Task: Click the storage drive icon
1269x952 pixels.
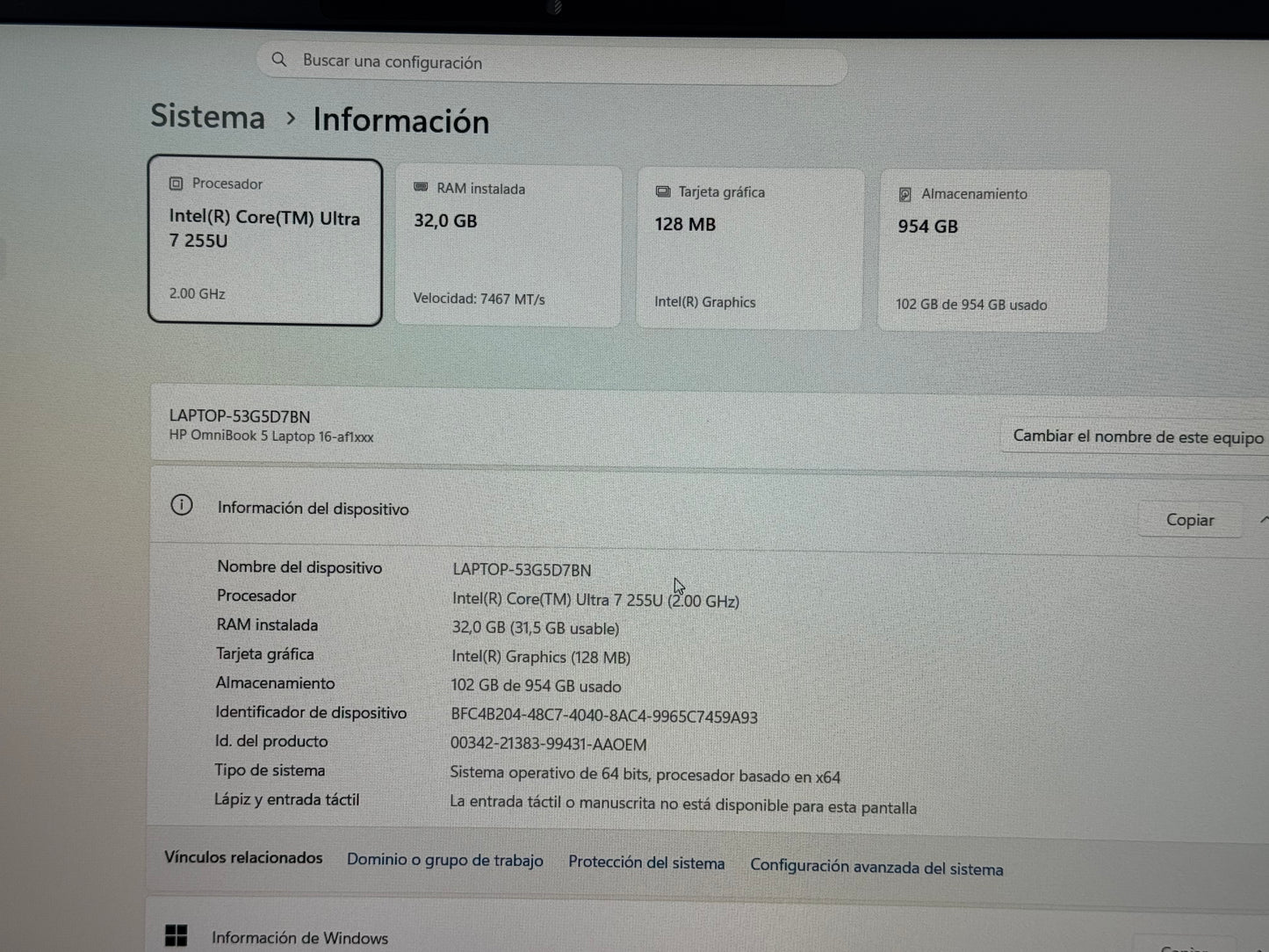Action: coord(905,194)
